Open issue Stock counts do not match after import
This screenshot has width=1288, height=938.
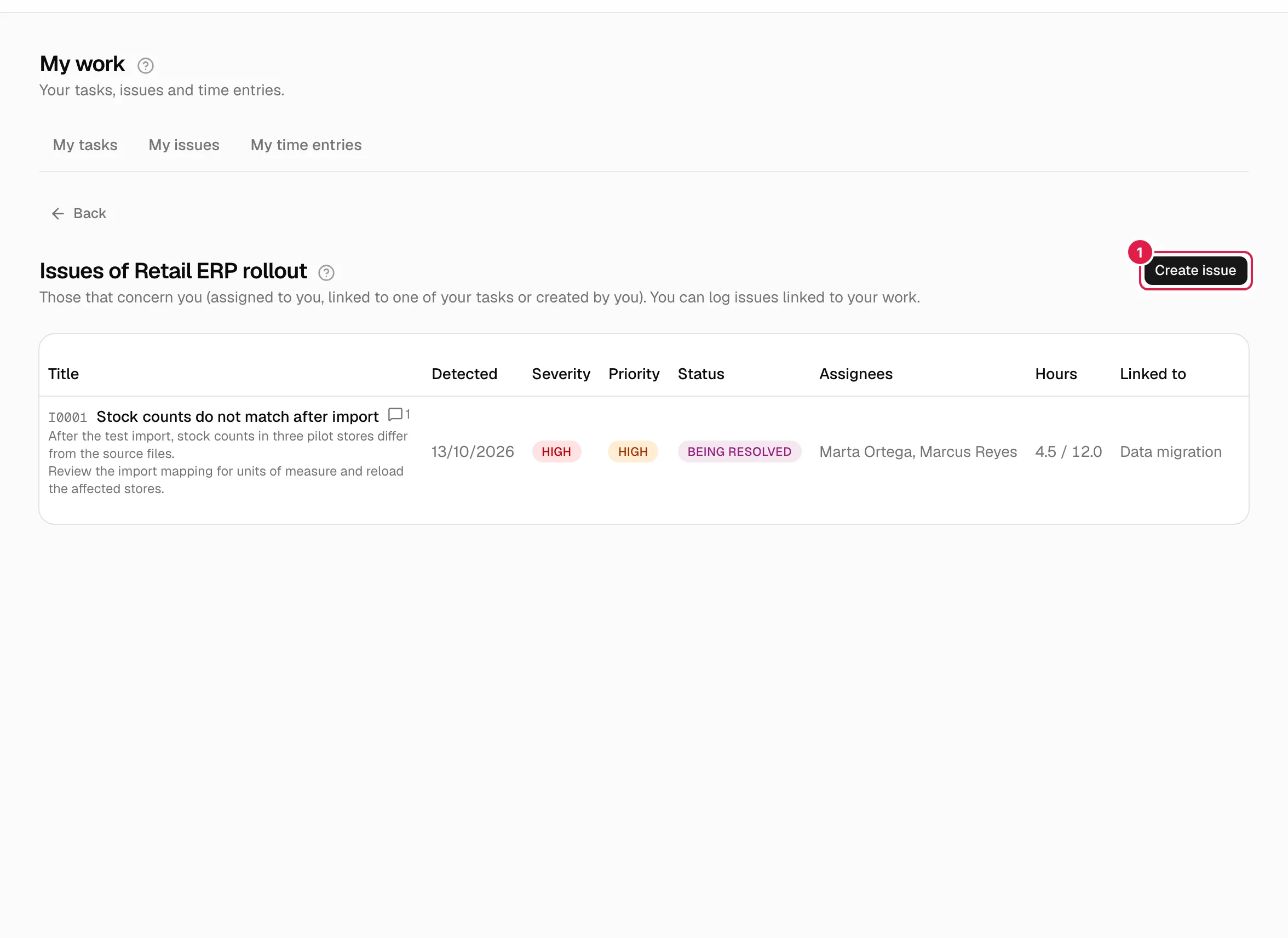tap(237, 416)
